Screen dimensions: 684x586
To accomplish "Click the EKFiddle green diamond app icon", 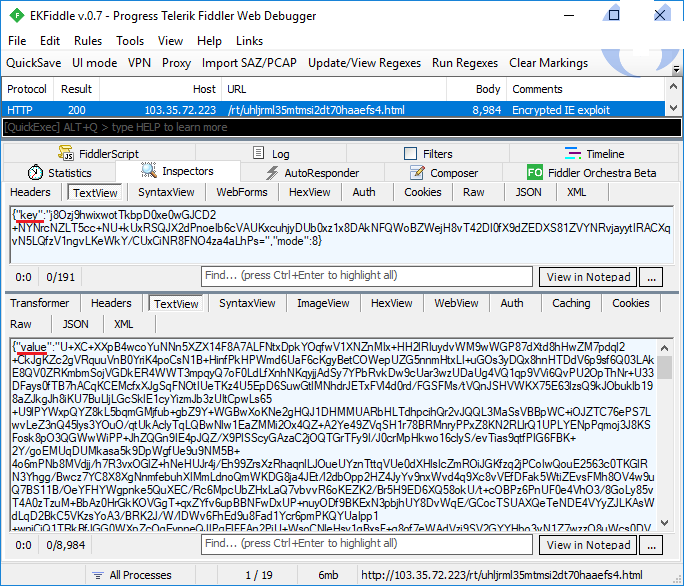I will (17, 16).
